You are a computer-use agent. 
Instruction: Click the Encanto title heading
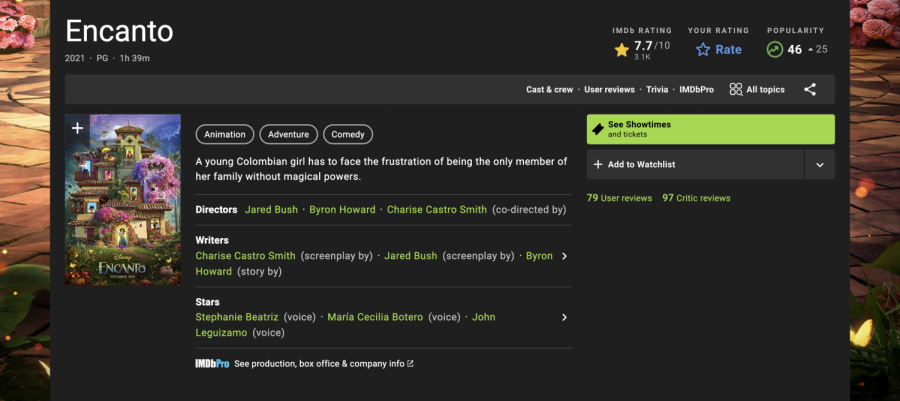point(119,31)
